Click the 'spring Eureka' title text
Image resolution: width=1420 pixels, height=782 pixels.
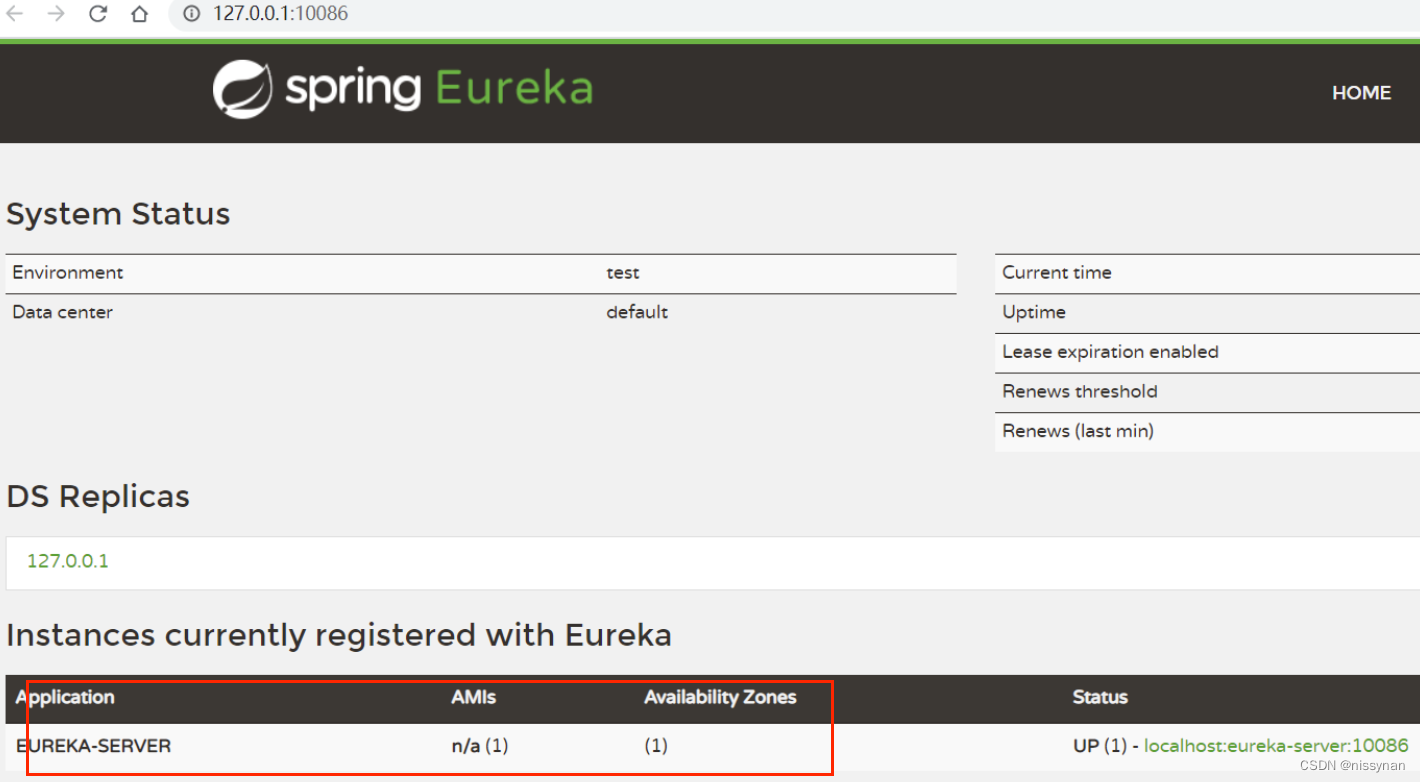[439, 89]
